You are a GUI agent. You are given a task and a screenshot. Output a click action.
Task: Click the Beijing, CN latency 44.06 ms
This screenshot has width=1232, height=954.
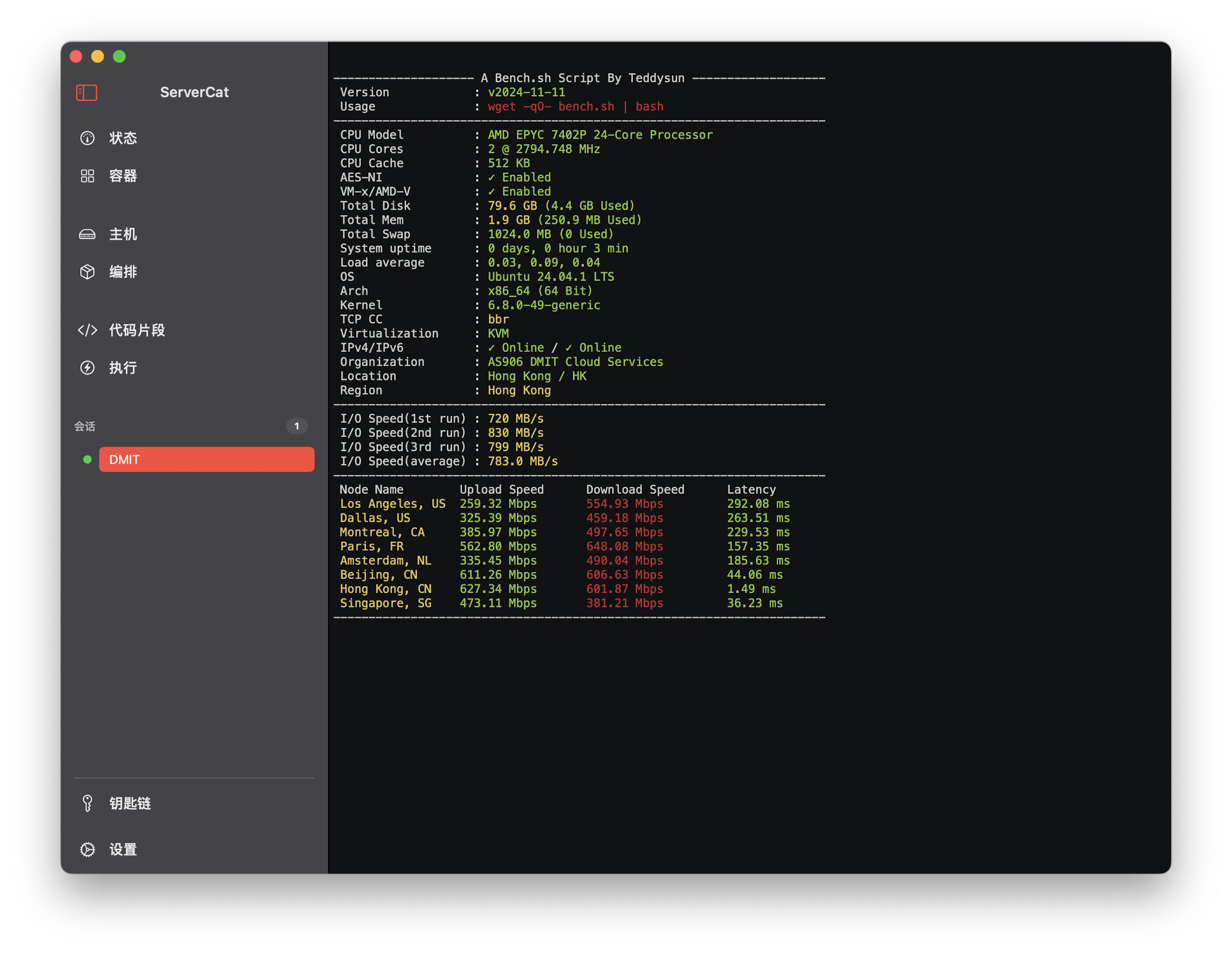pos(755,575)
